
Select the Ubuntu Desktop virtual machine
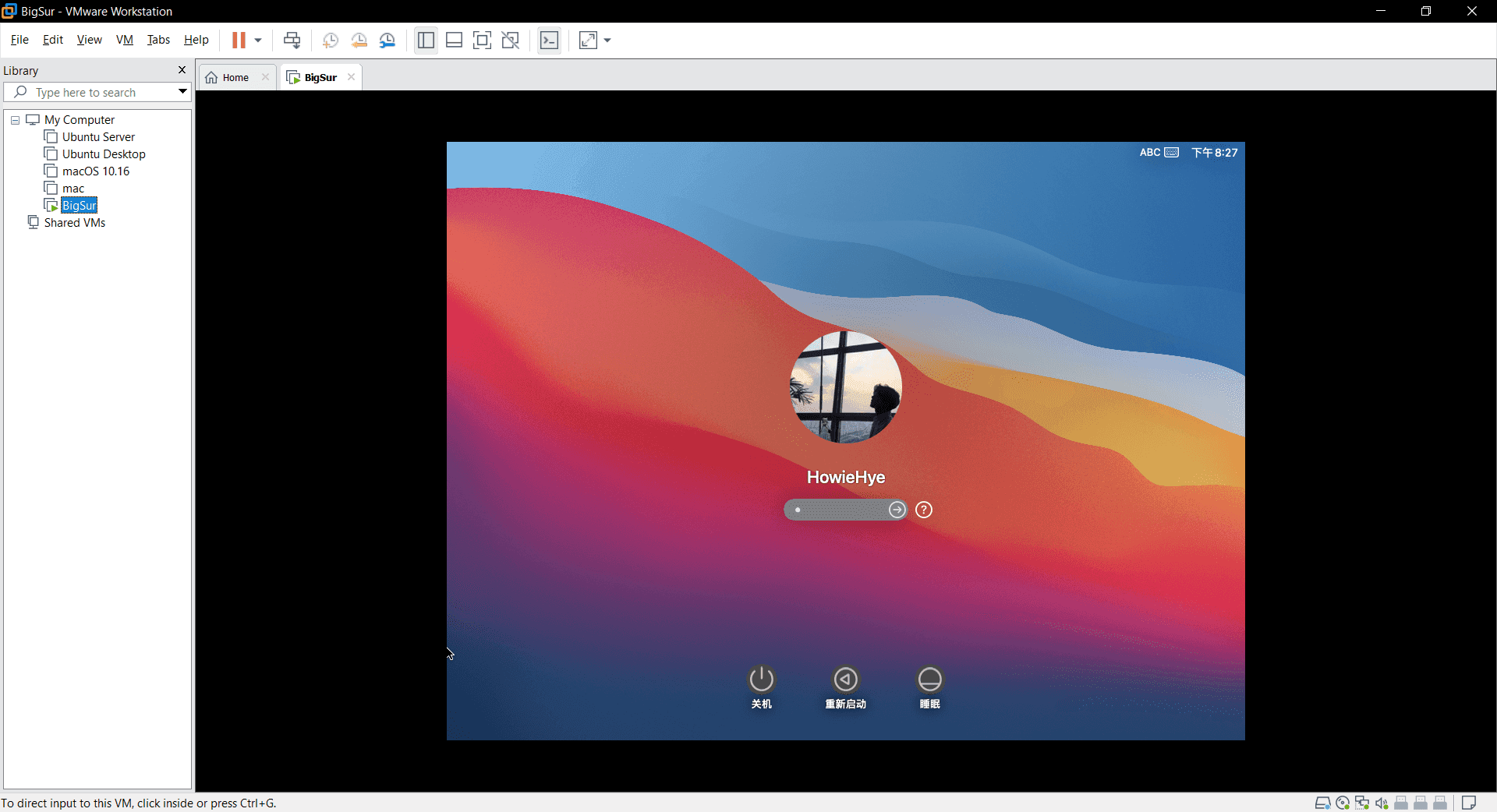(x=104, y=154)
